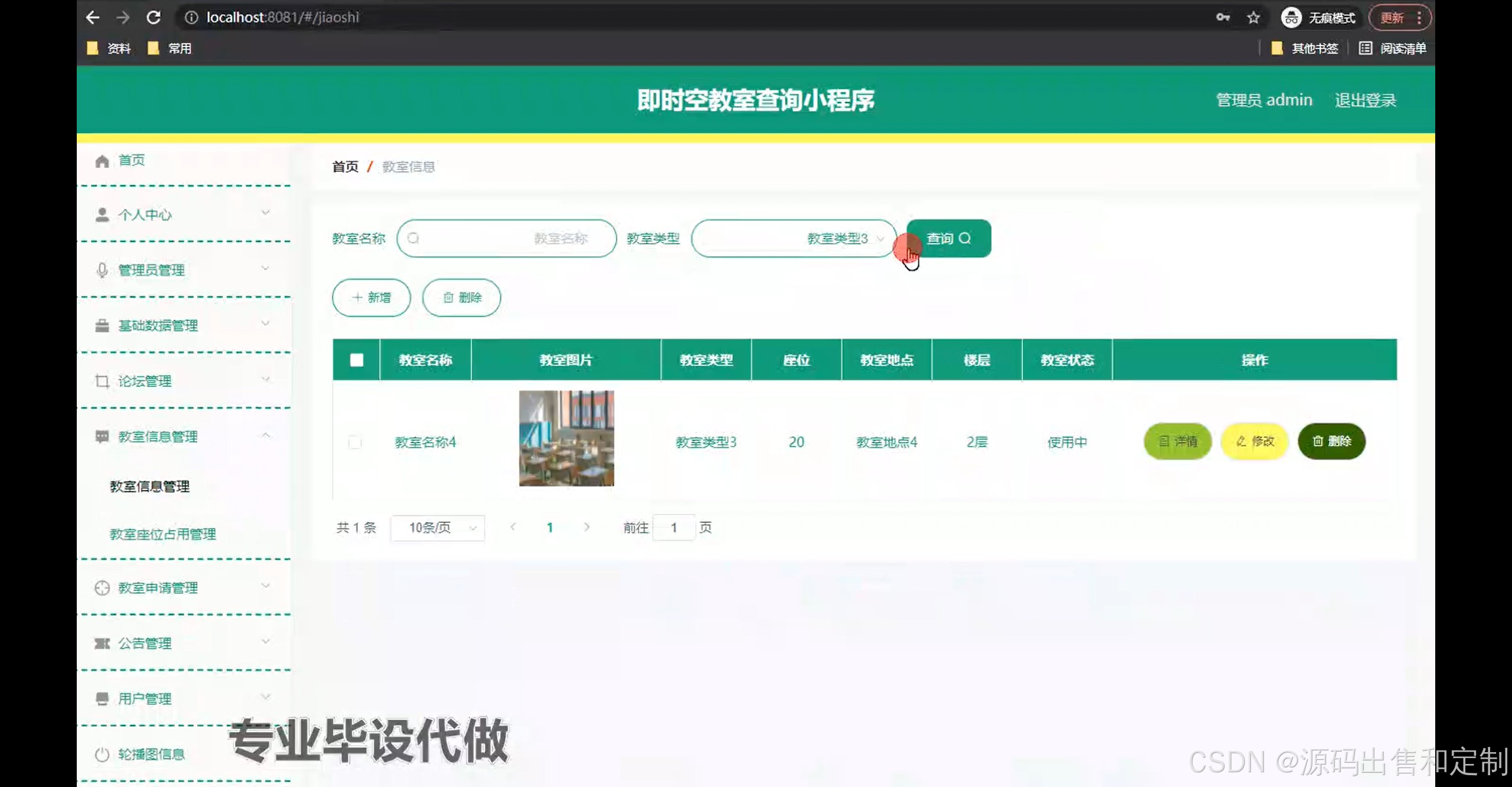Click the yellow 修改 edit button
Screen dimensions: 1512x787
tap(1254, 441)
